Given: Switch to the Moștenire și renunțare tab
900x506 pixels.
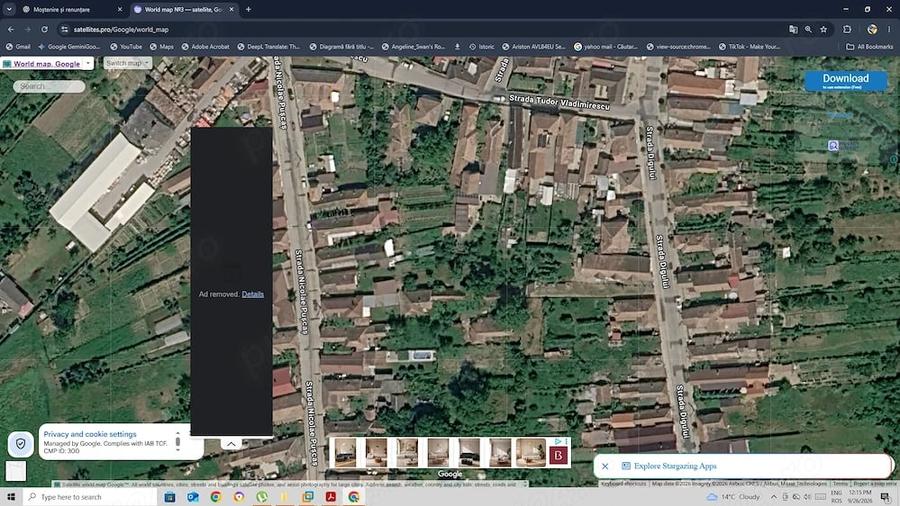Looking at the screenshot, I should click(68, 9).
